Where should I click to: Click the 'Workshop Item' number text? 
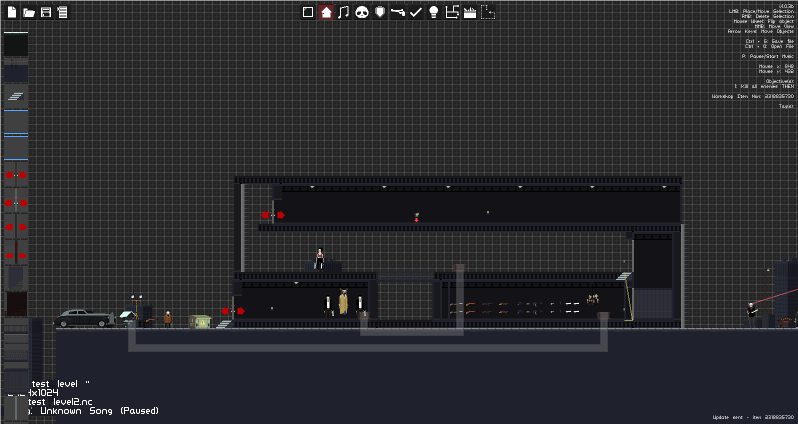pos(753,96)
